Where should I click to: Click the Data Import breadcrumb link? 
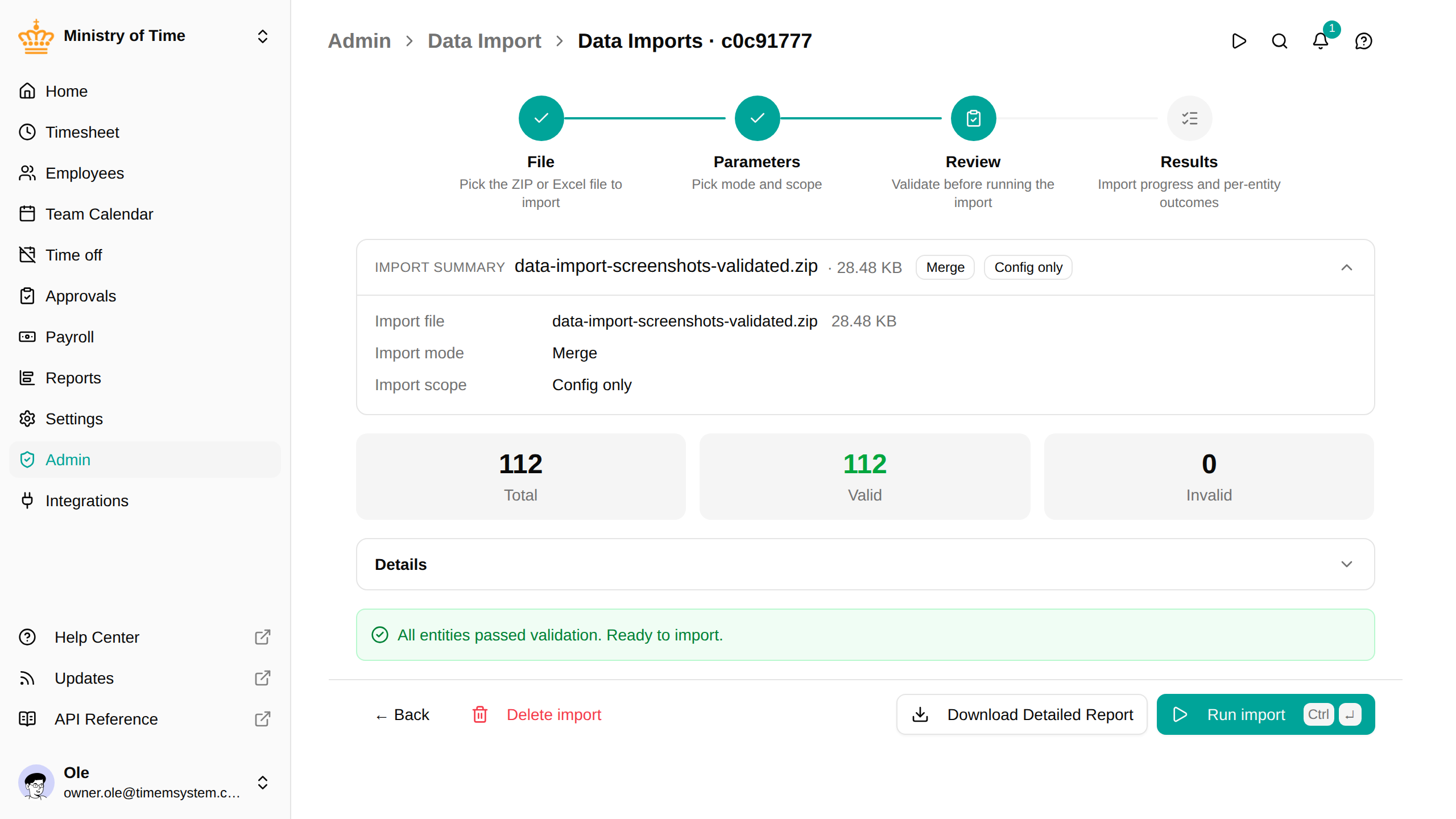[484, 41]
